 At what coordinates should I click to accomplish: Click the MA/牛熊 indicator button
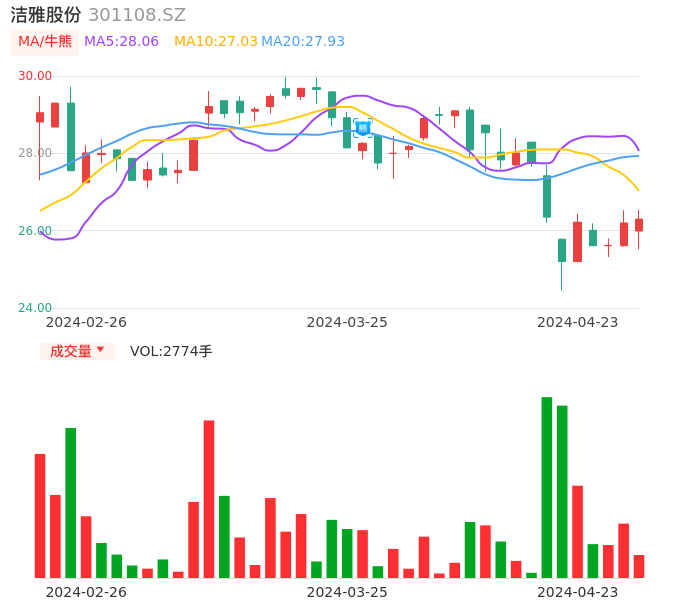pyautogui.click(x=44, y=41)
